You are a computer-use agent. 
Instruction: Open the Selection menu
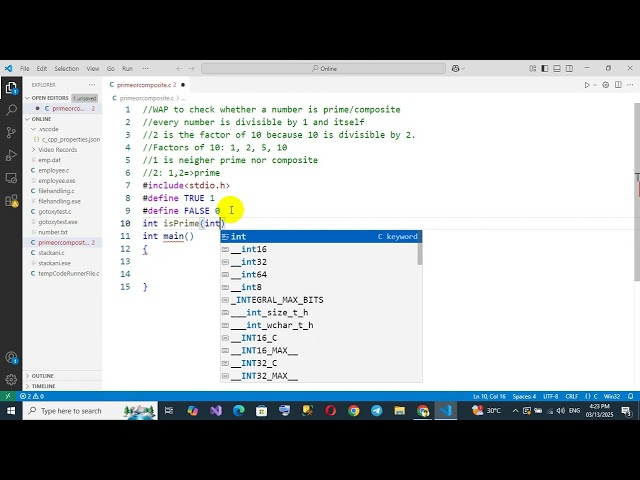(67, 69)
